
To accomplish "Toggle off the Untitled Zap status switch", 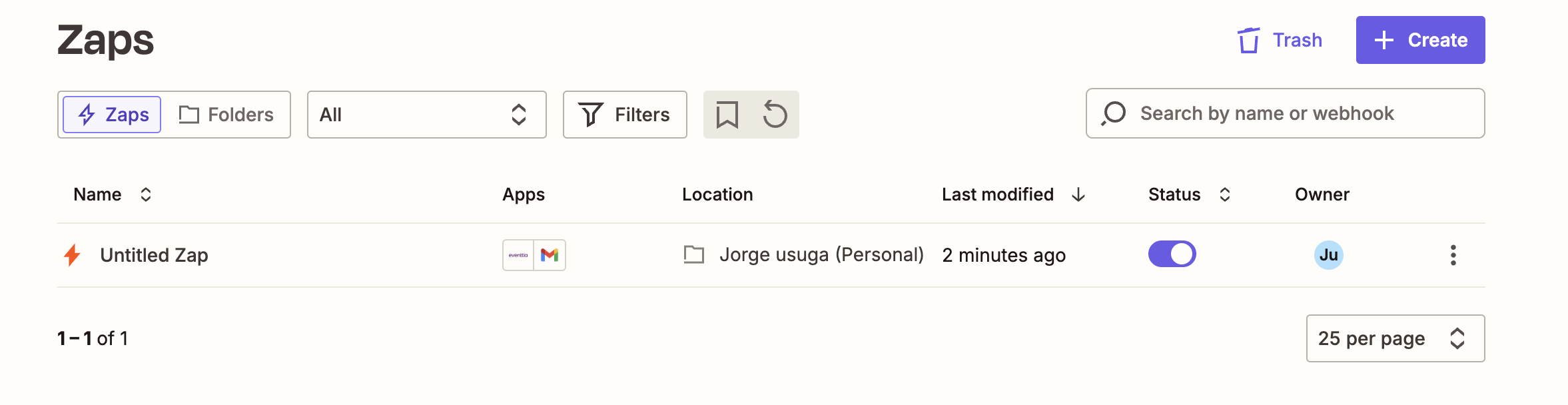I will point(1172,254).
